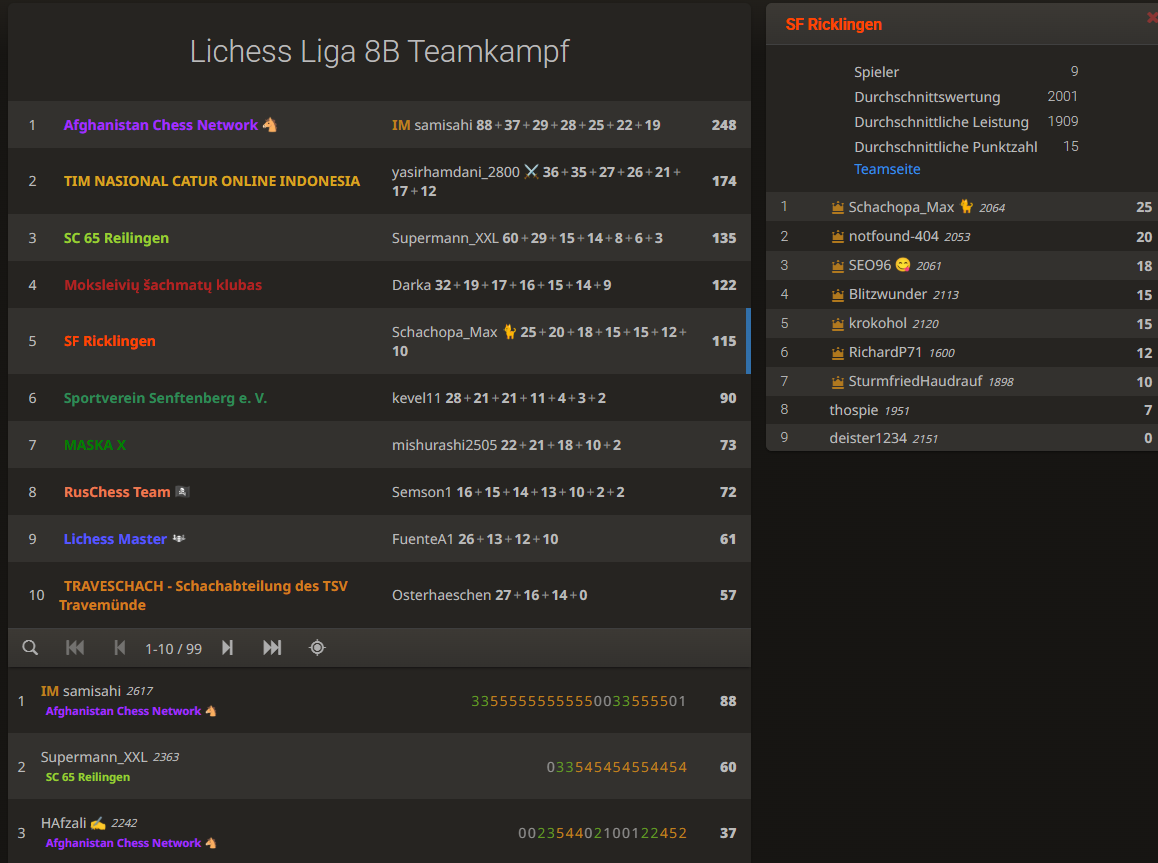
Task: Click page indicator 1-10 / 99
Action: (174, 648)
